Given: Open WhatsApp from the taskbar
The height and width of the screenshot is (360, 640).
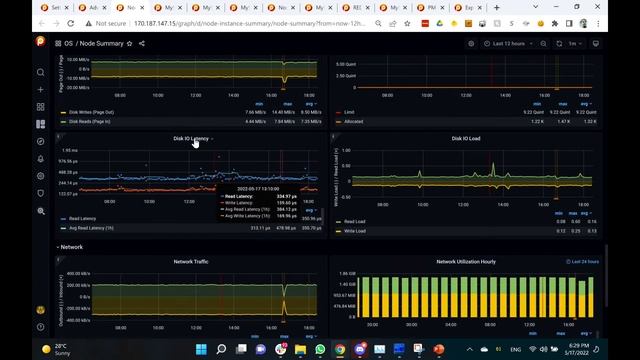Looking at the screenshot, I should pos(320,349).
